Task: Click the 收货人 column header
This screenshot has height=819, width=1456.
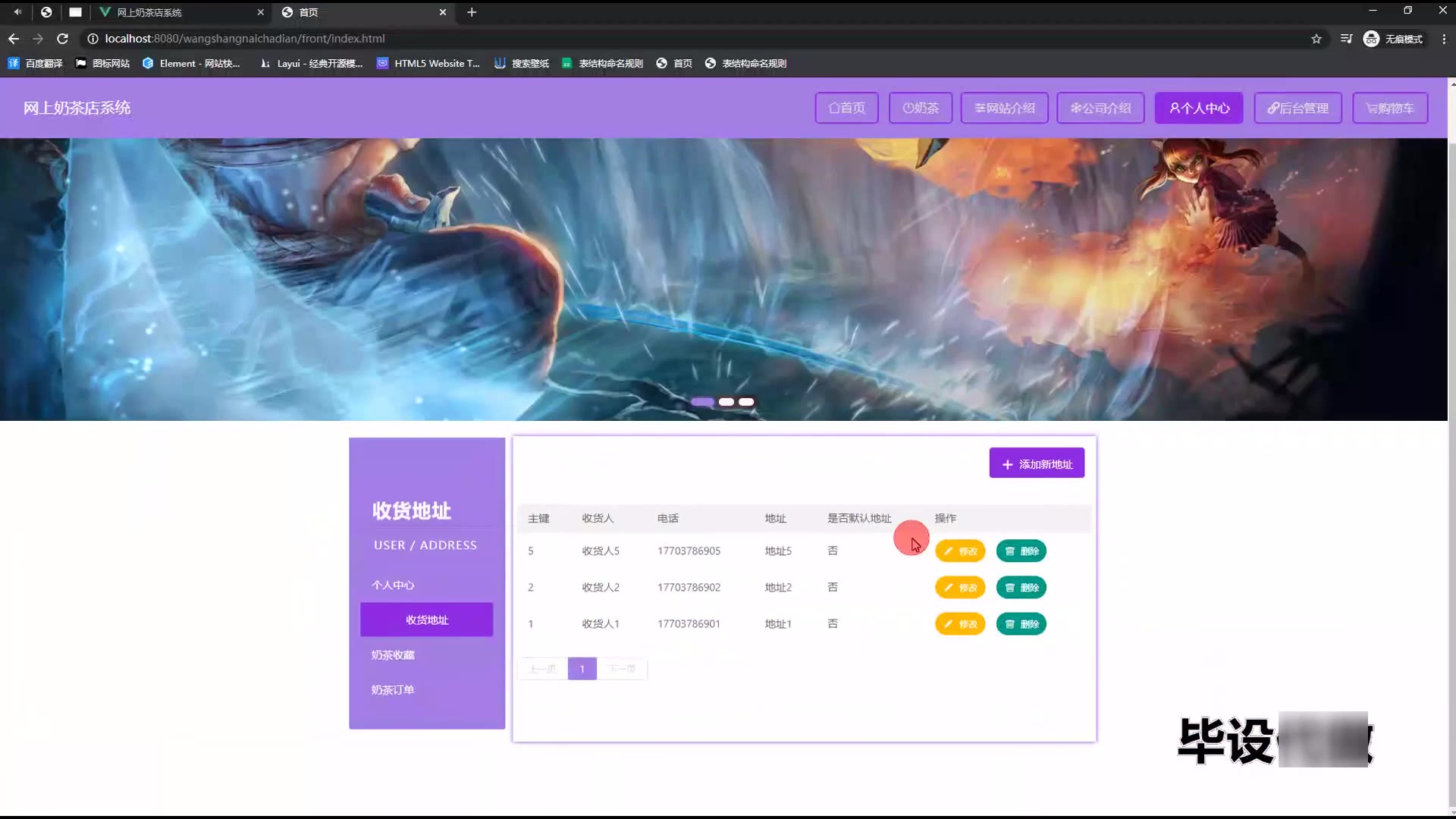Action: (x=598, y=519)
